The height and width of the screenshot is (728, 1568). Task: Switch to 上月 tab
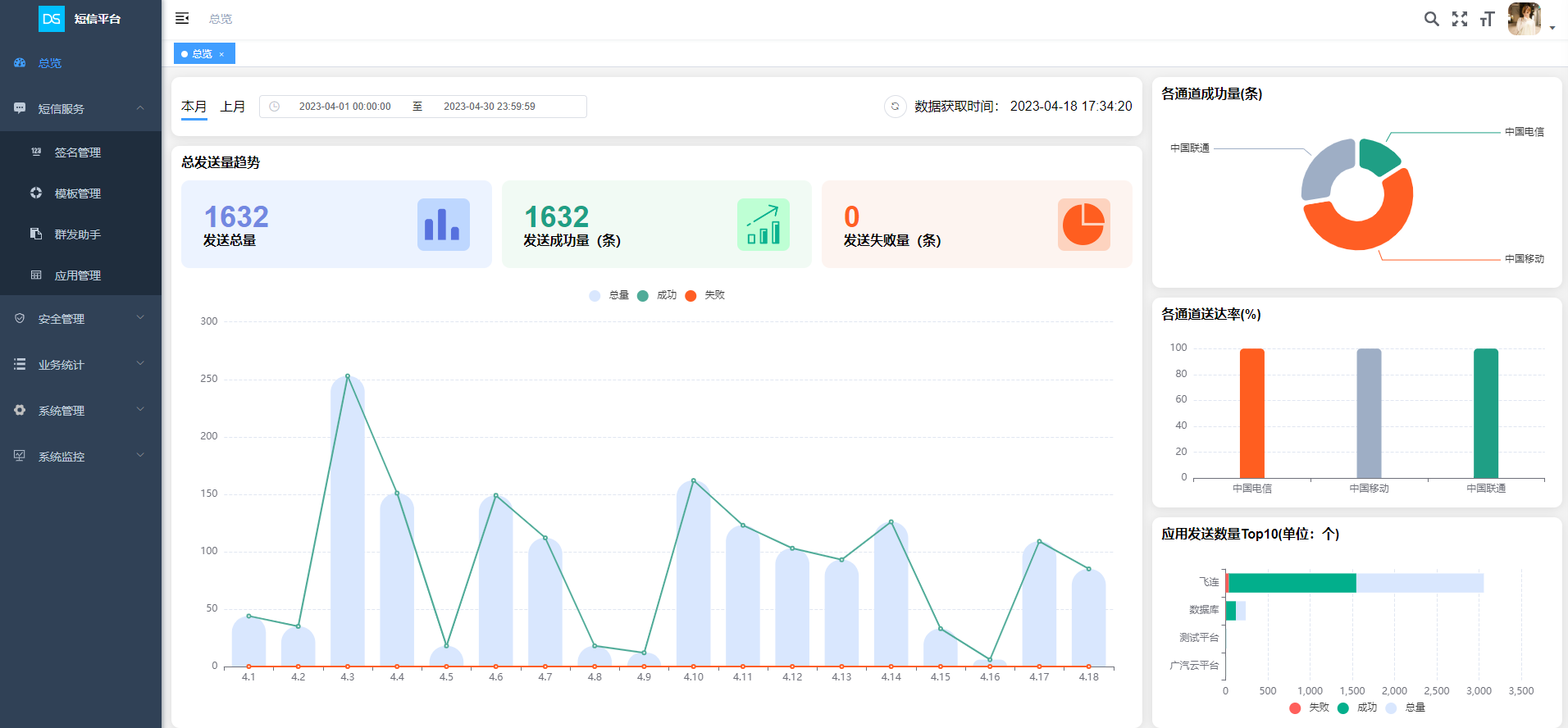point(233,107)
